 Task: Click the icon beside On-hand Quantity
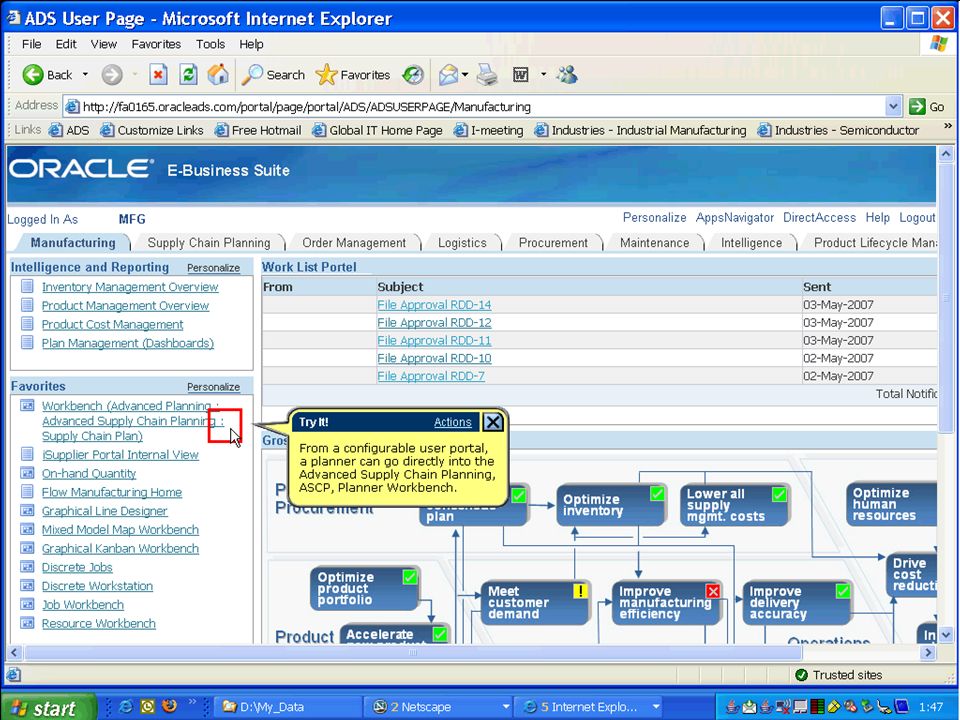tap(27, 473)
